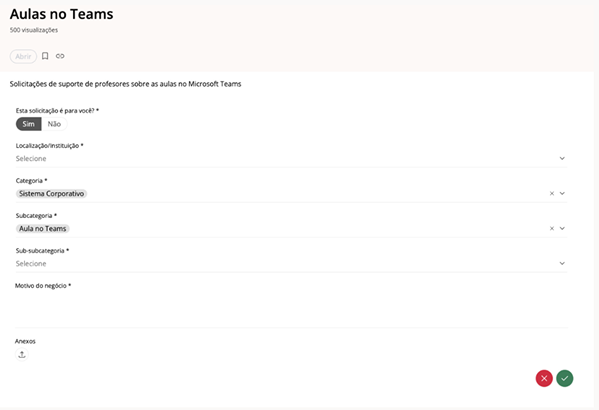Cancel the form with the red X button
This screenshot has height=410, width=599.
[544, 378]
